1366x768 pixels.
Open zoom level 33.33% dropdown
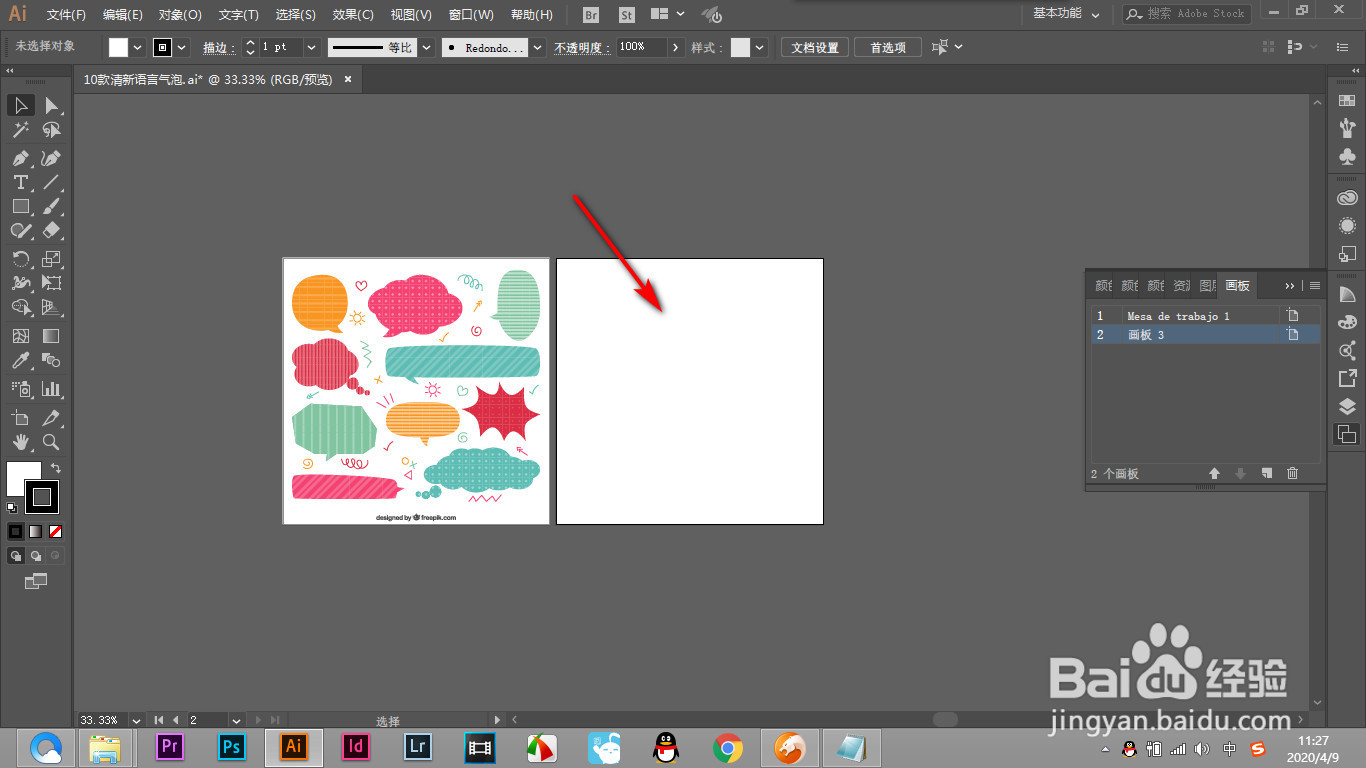[136, 720]
